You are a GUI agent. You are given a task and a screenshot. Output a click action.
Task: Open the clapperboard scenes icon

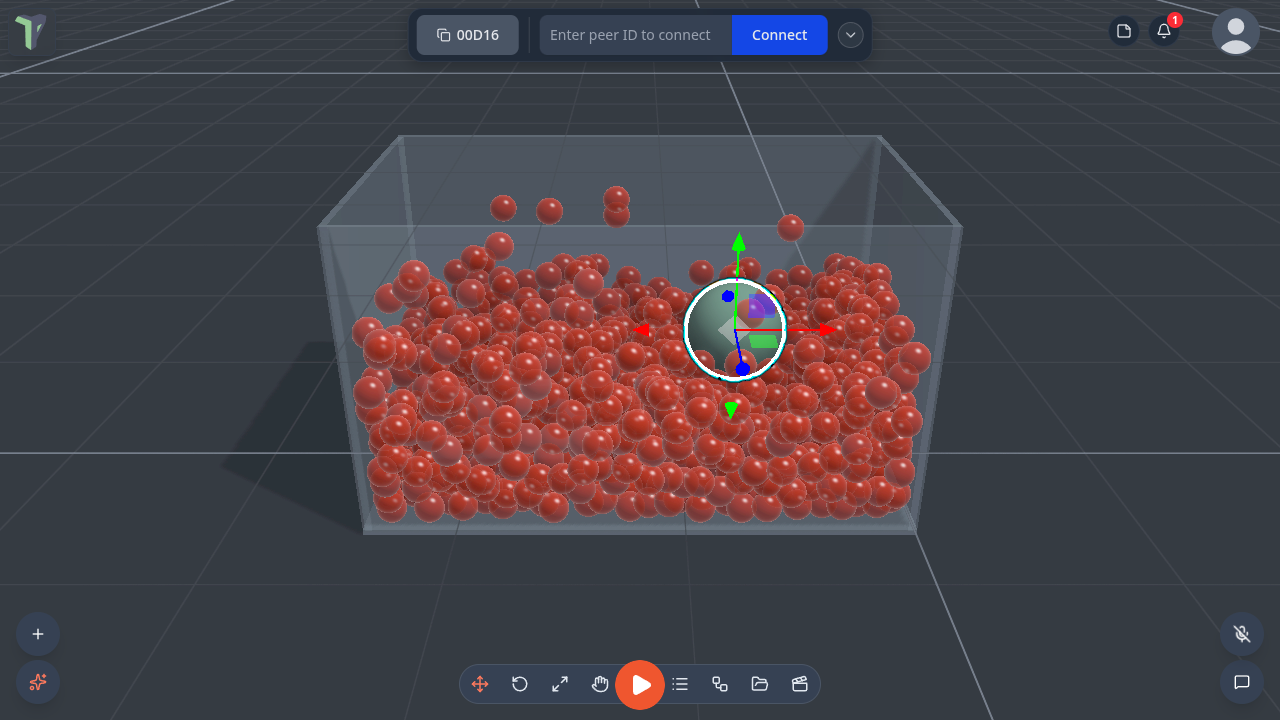pyautogui.click(x=800, y=684)
